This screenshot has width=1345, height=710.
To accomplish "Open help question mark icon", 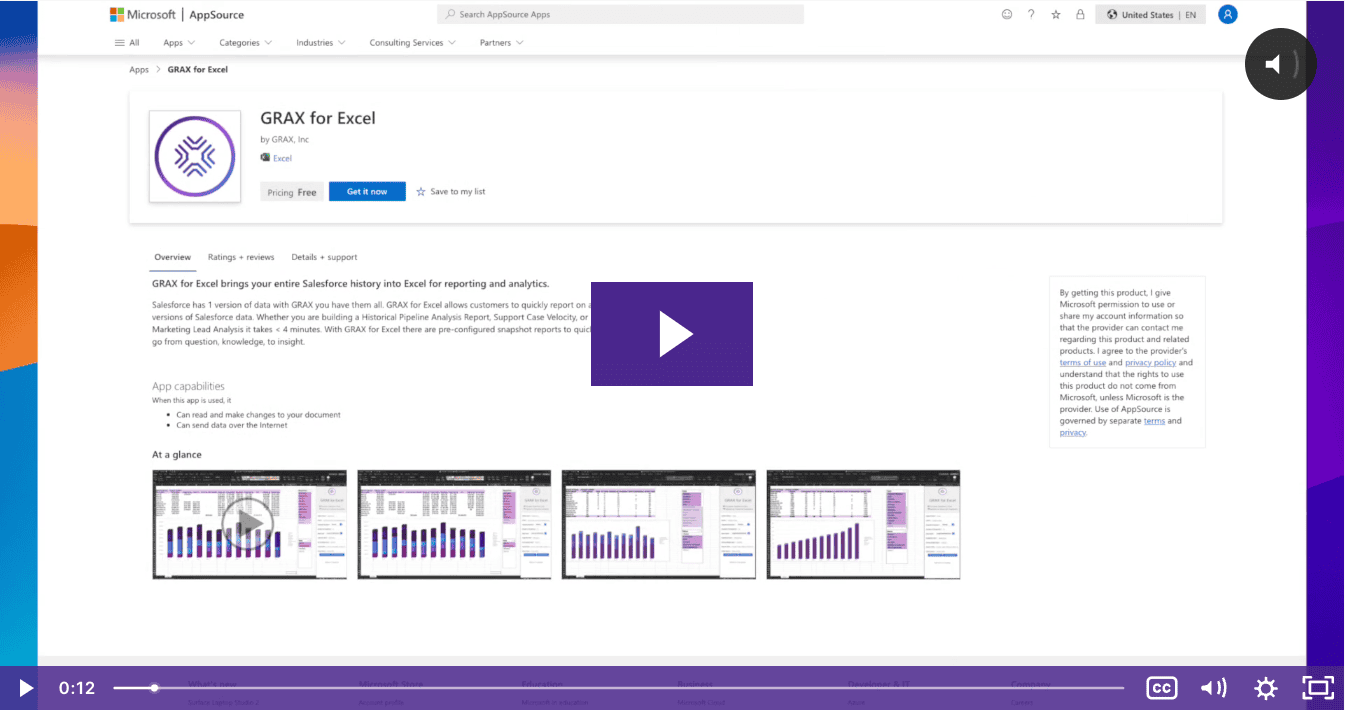I will point(1031,14).
